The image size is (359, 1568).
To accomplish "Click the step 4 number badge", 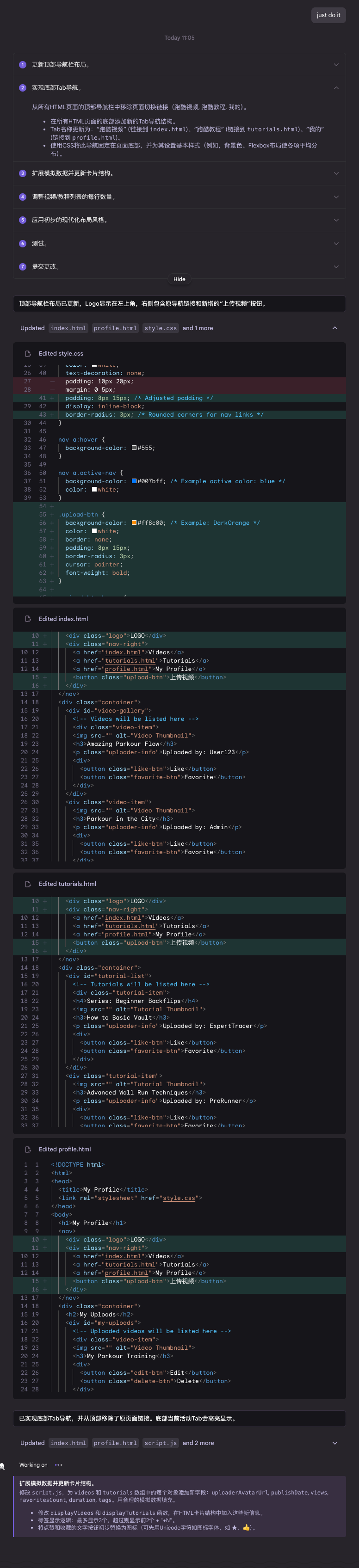I will pos(23,197).
